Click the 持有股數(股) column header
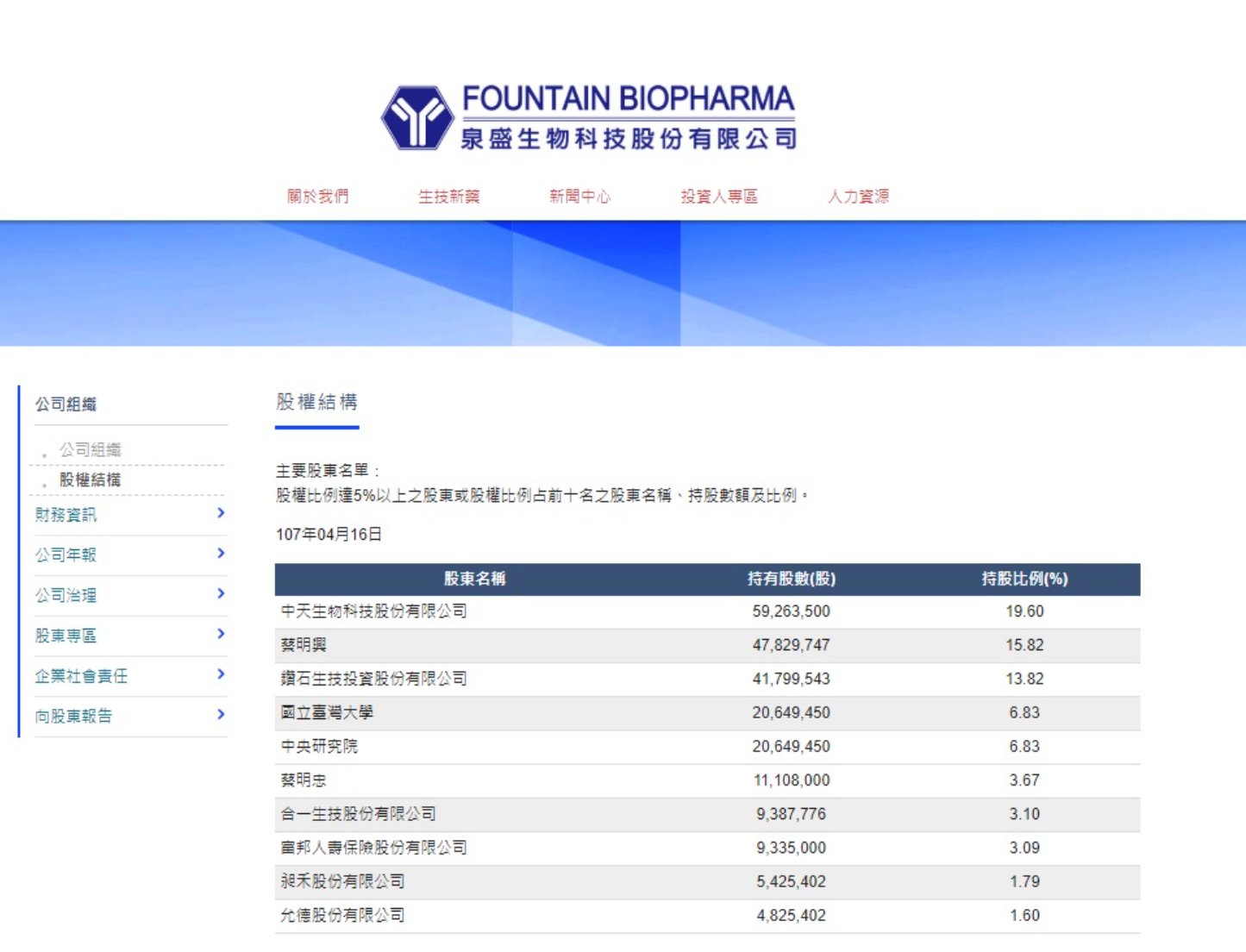Viewport: 1246px width, 952px height. [791, 579]
